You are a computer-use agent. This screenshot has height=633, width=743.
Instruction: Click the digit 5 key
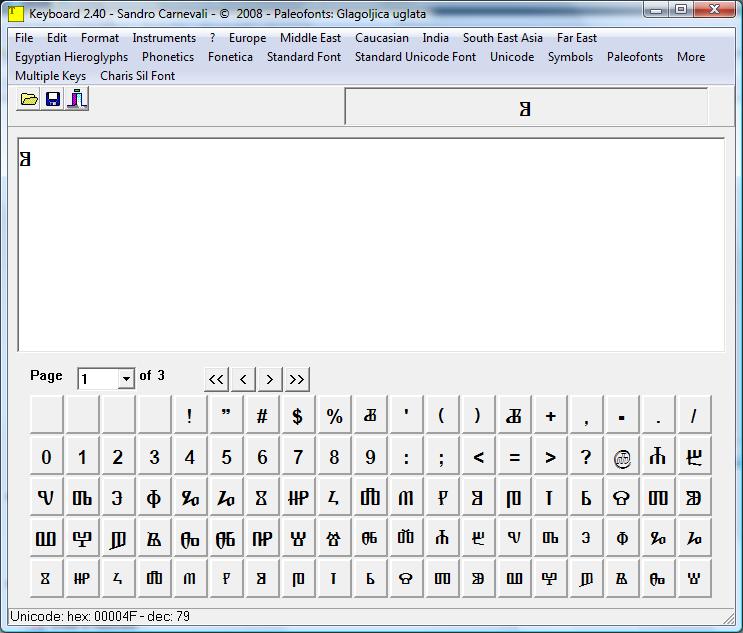click(x=226, y=457)
